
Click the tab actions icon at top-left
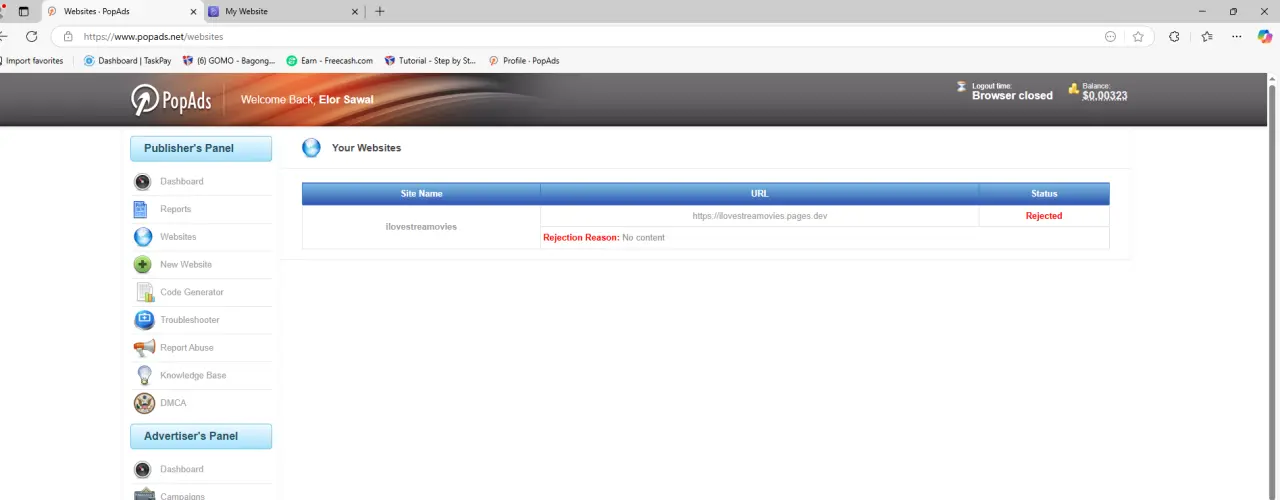(24, 11)
